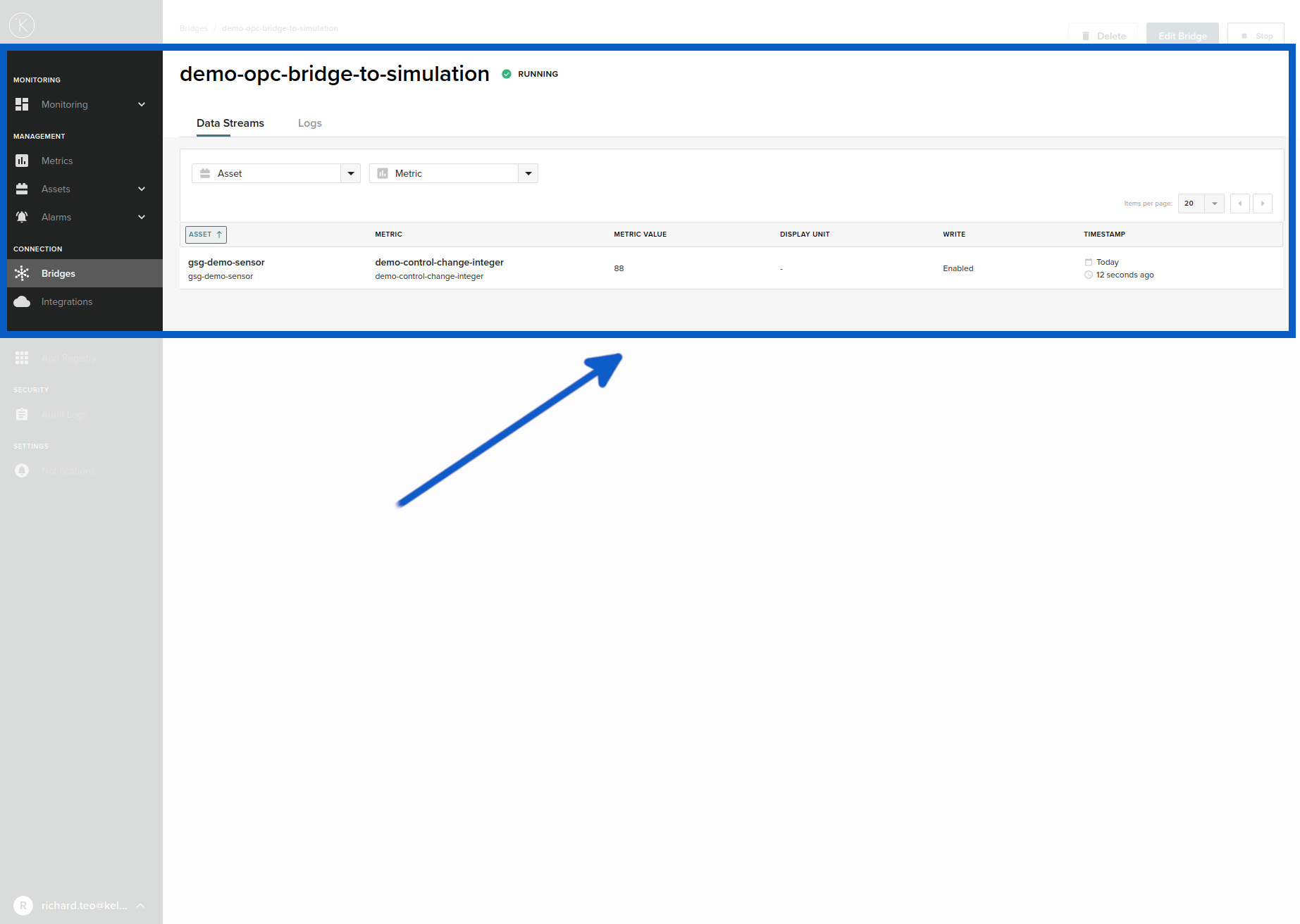Click the Notifications icon under Settings
1300x924 pixels.
[22, 470]
